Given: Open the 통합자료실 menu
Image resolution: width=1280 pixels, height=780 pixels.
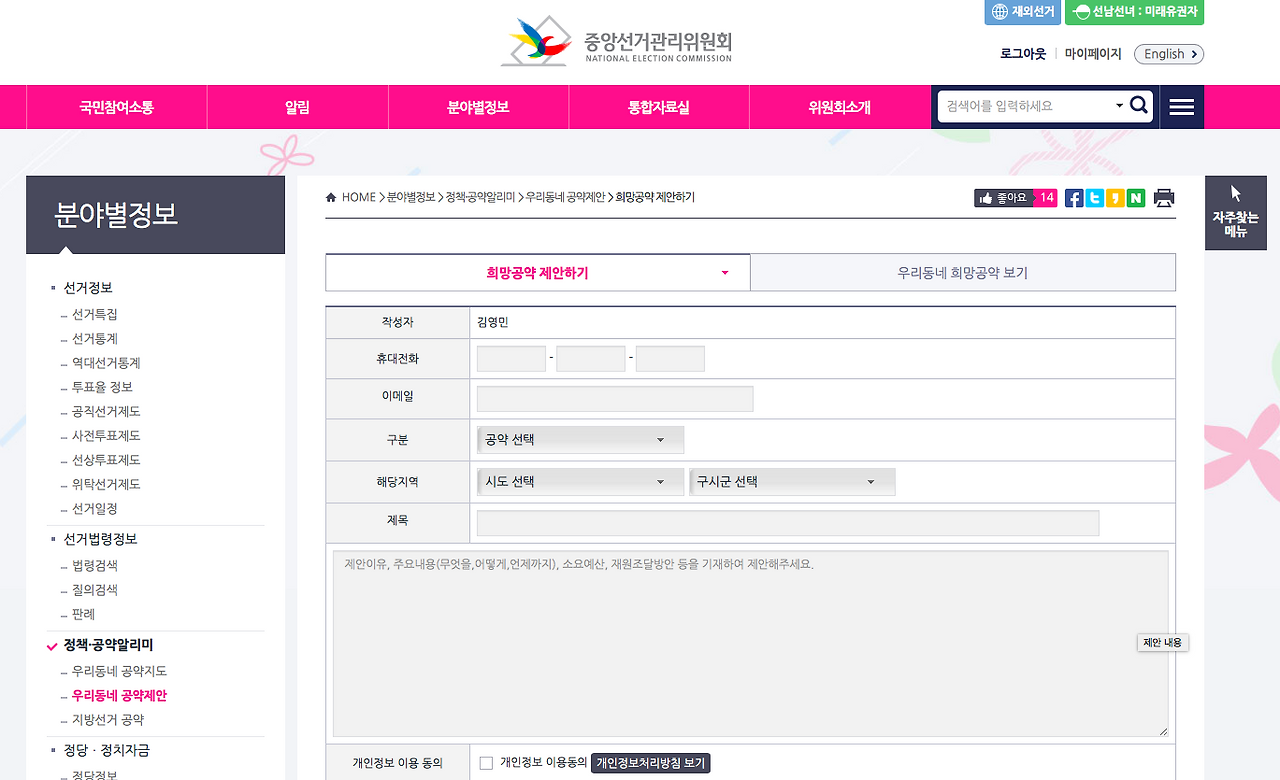Looking at the screenshot, I should 658,106.
